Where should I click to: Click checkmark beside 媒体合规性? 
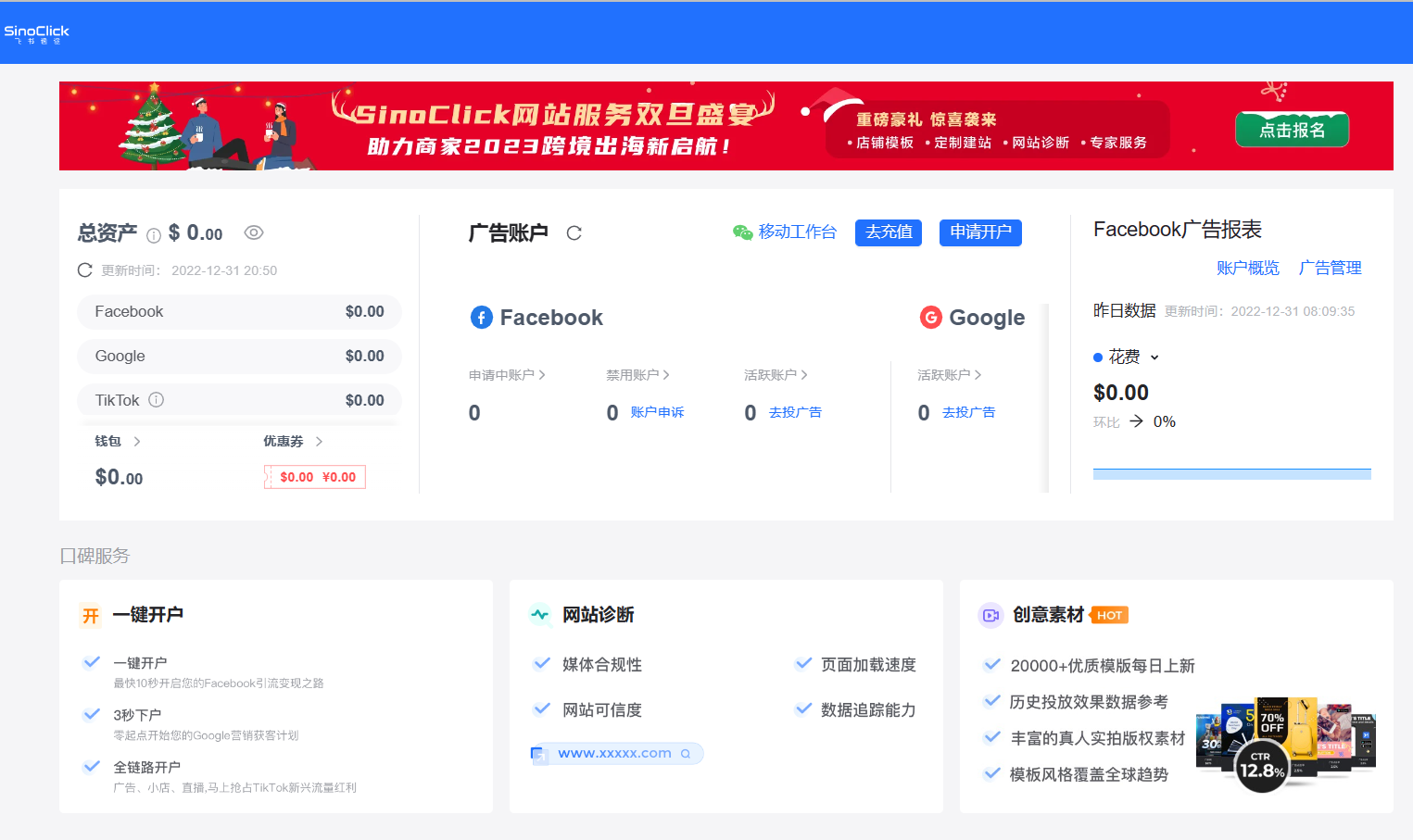(542, 663)
